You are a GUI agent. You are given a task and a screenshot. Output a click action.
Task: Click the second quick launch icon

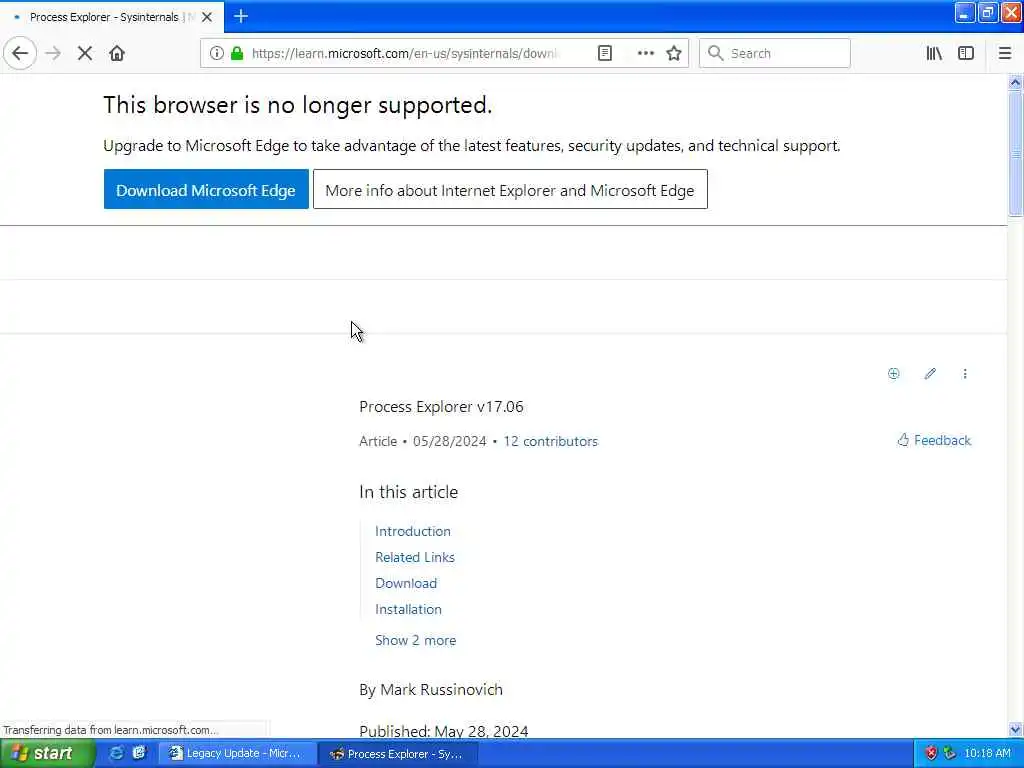[x=139, y=753]
